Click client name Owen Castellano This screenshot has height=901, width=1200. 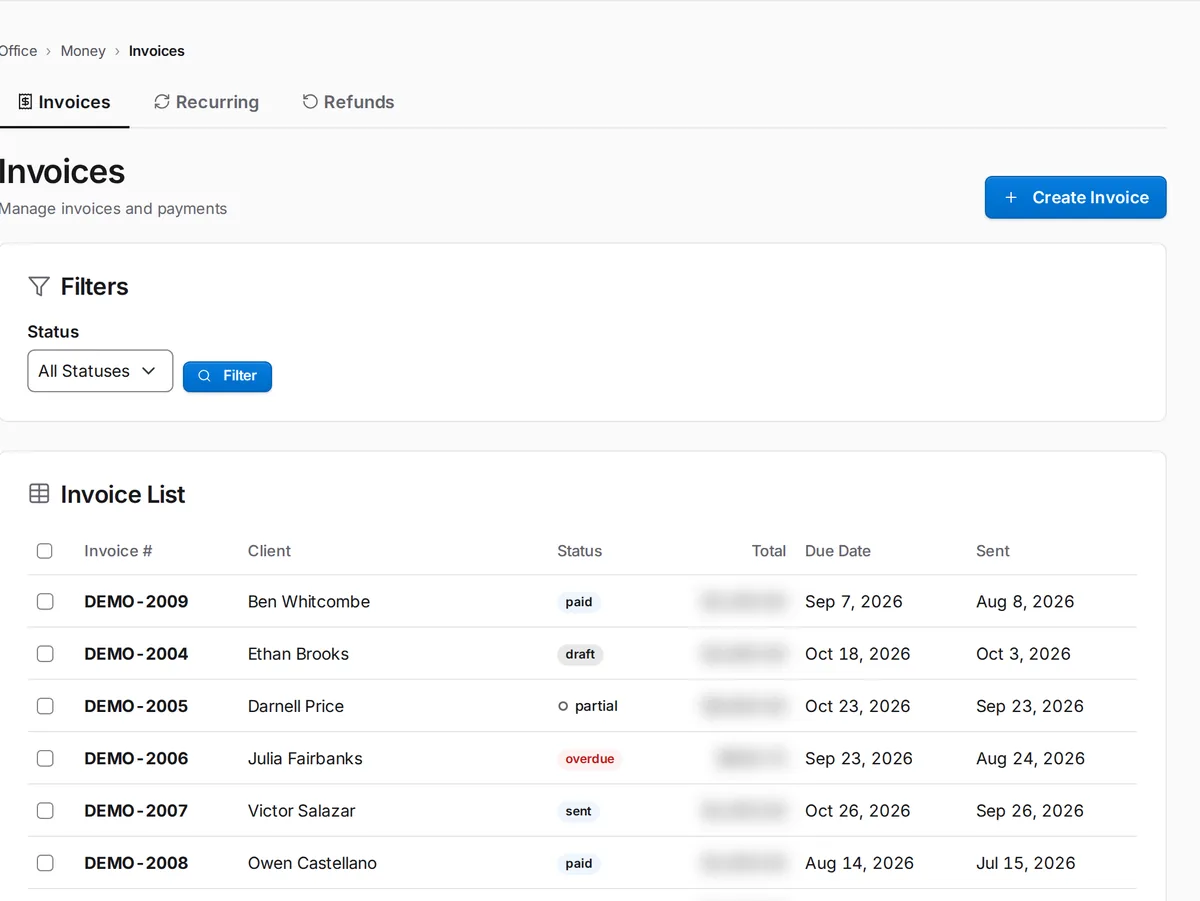click(312, 863)
